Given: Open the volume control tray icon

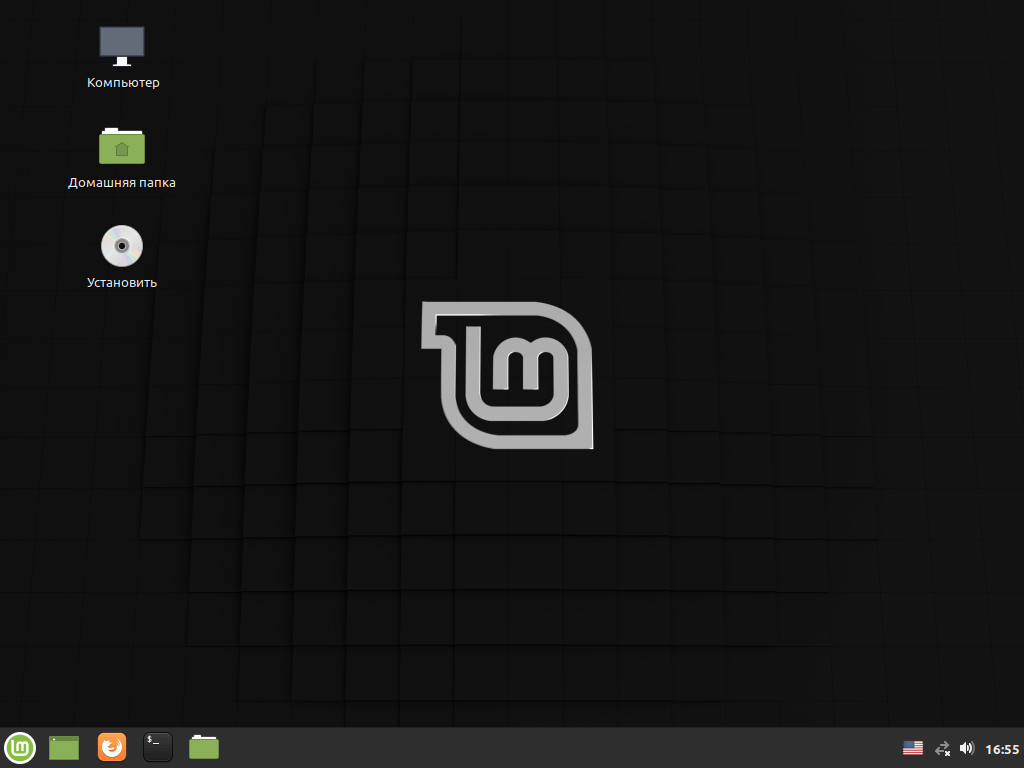Looking at the screenshot, I should tap(967, 748).
